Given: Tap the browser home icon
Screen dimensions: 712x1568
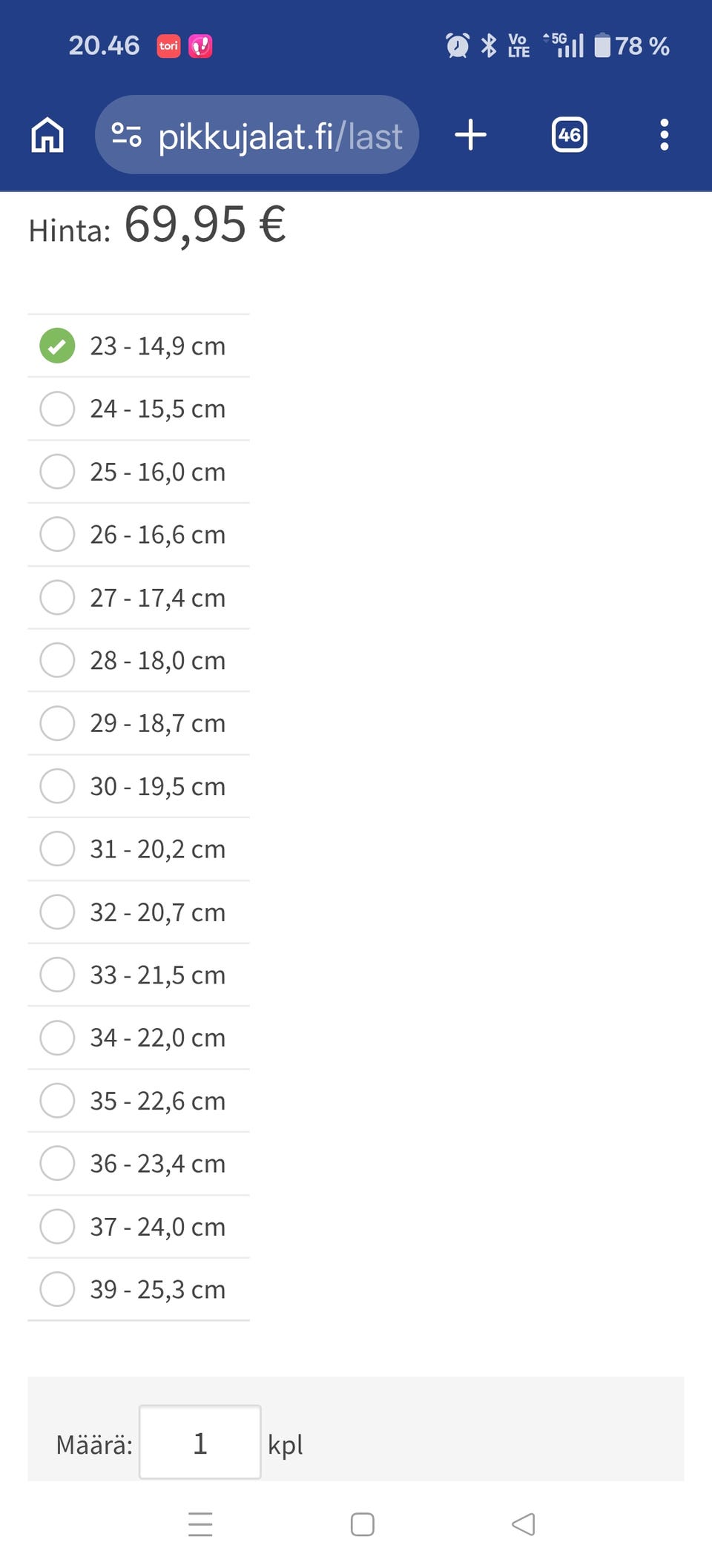Looking at the screenshot, I should [x=47, y=135].
